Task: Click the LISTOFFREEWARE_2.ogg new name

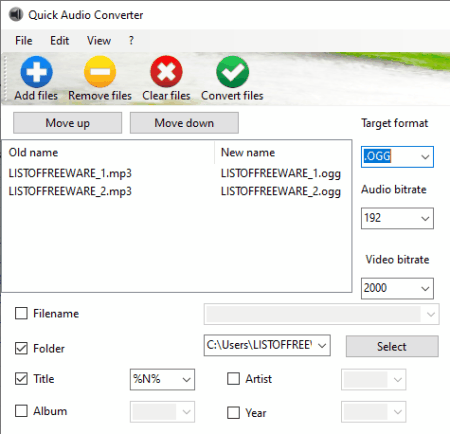Action: (281, 192)
